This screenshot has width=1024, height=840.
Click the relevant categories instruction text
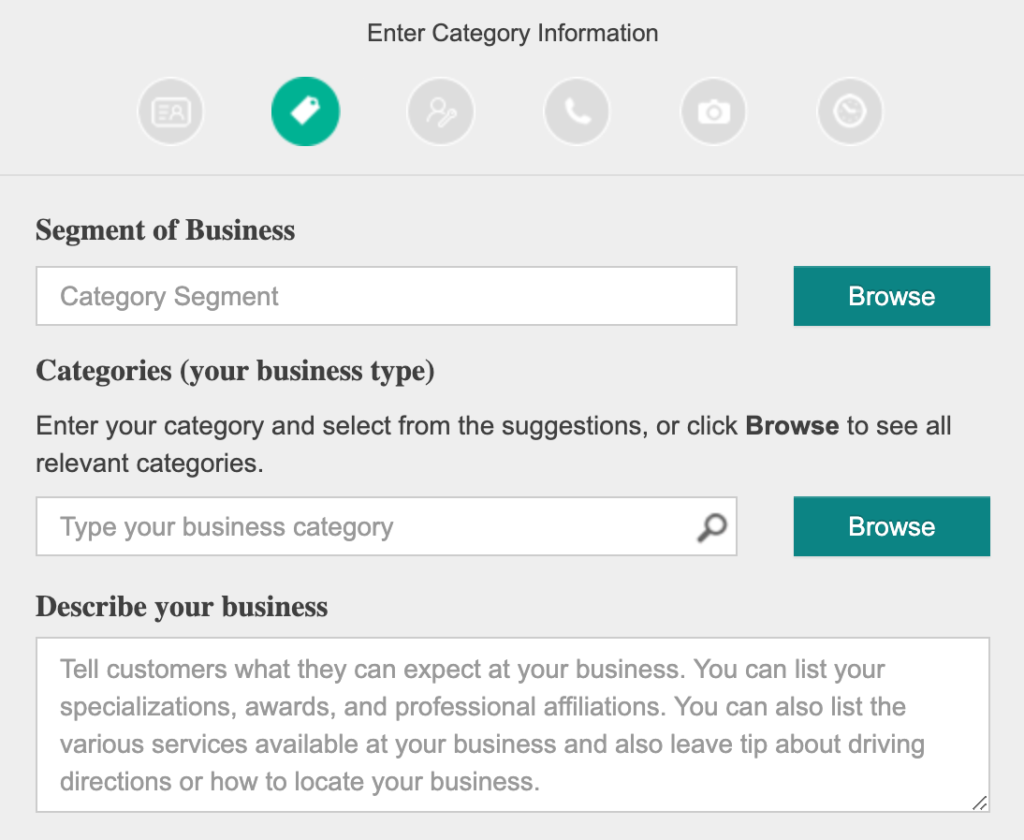point(150,463)
